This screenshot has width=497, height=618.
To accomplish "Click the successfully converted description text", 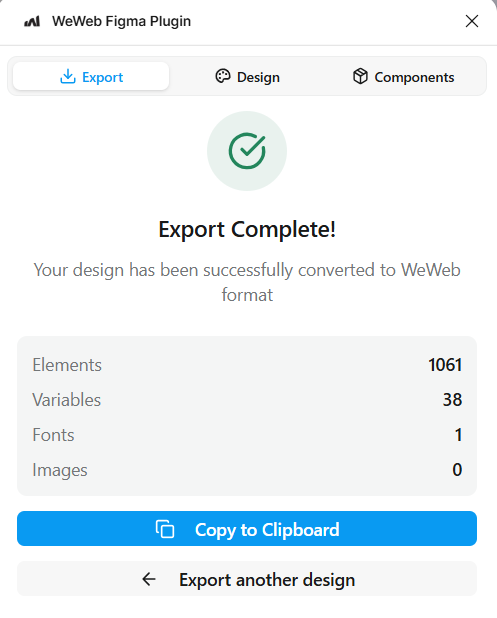I will (247, 282).
